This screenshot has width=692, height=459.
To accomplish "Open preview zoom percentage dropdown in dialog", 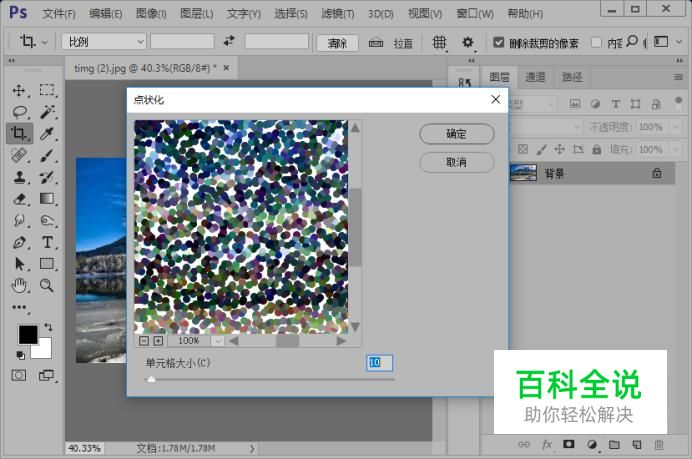I will coord(218,341).
